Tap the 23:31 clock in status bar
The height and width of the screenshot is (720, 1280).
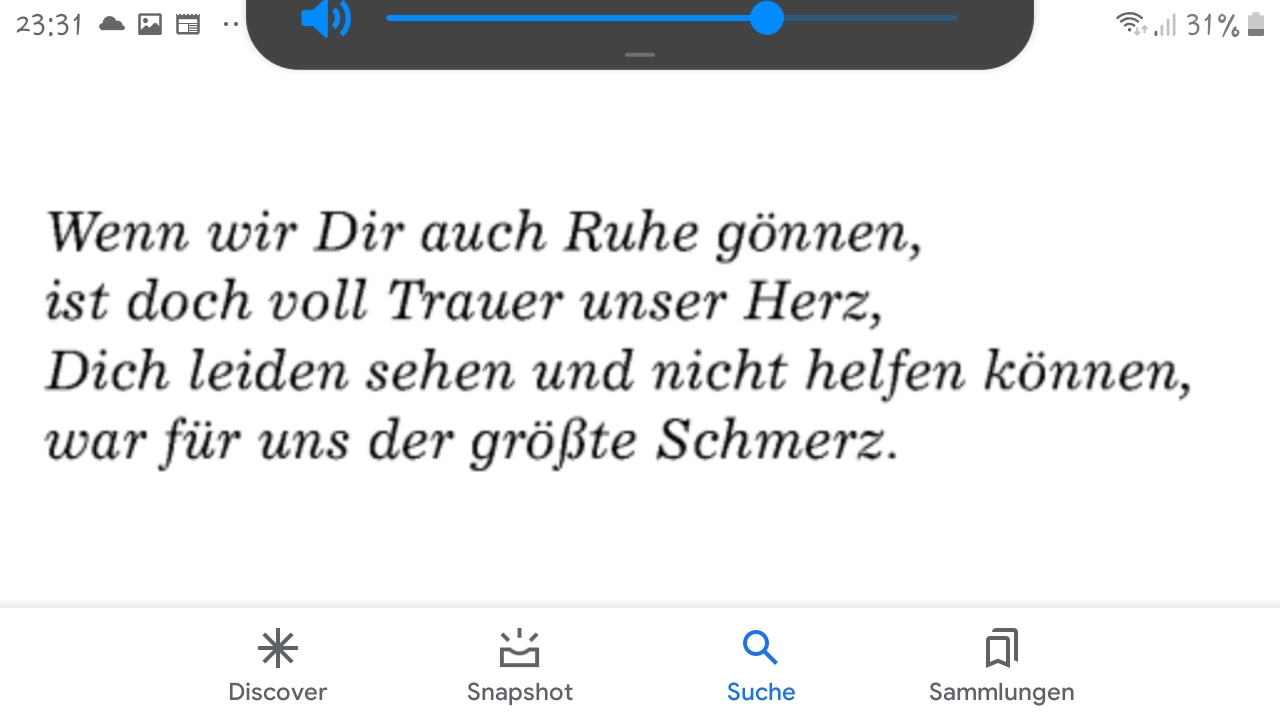click(x=49, y=25)
